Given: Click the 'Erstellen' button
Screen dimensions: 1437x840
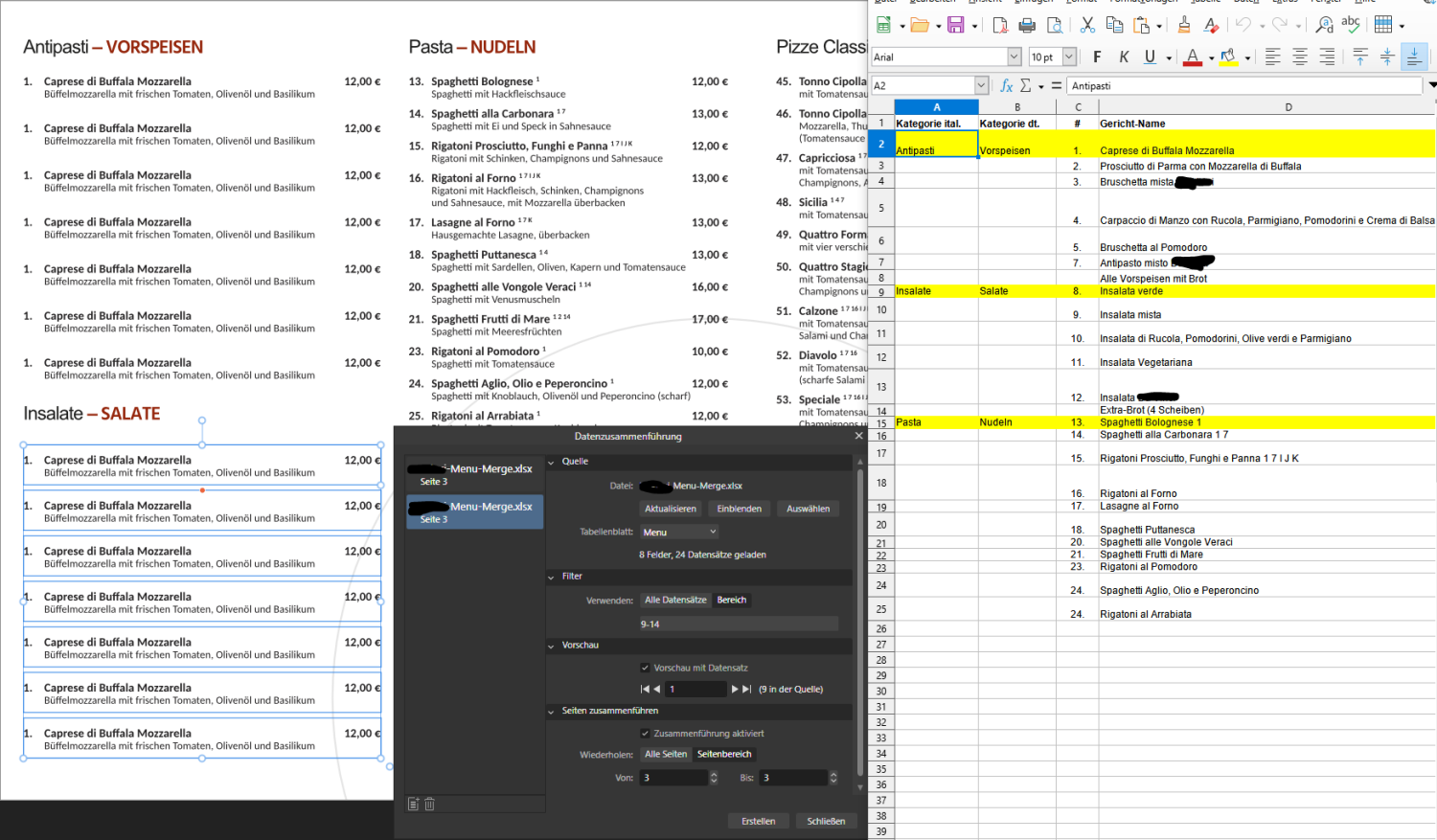Looking at the screenshot, I should tap(758, 821).
